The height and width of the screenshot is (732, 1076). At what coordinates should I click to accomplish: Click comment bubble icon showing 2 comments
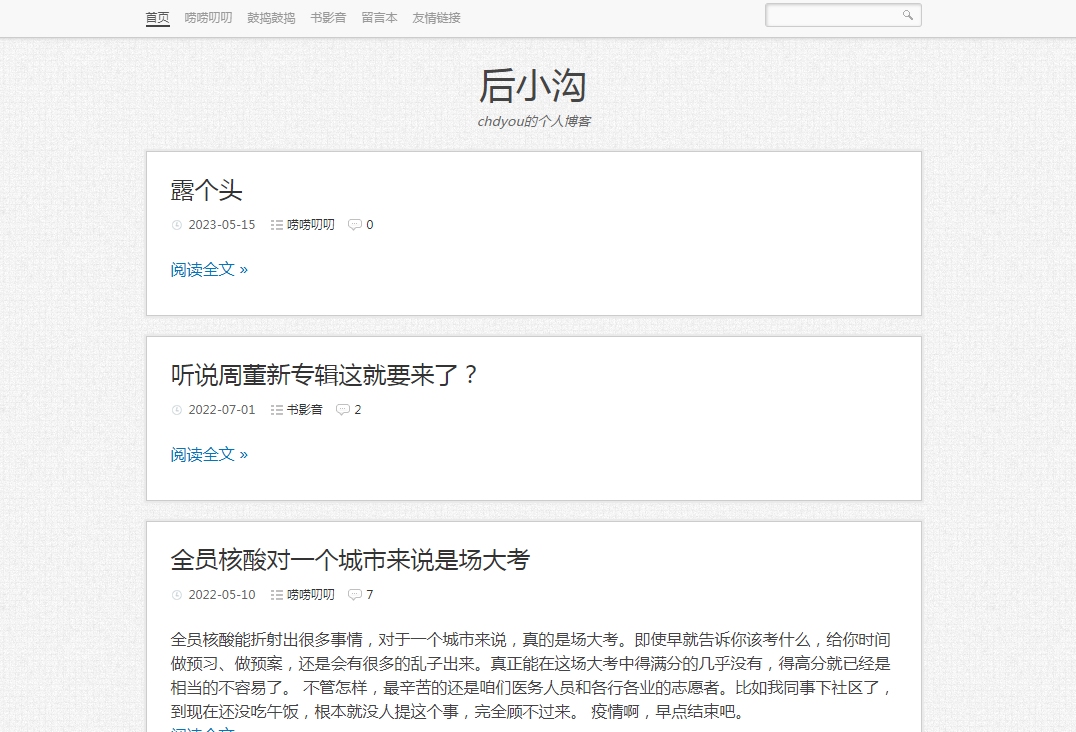[342, 410]
